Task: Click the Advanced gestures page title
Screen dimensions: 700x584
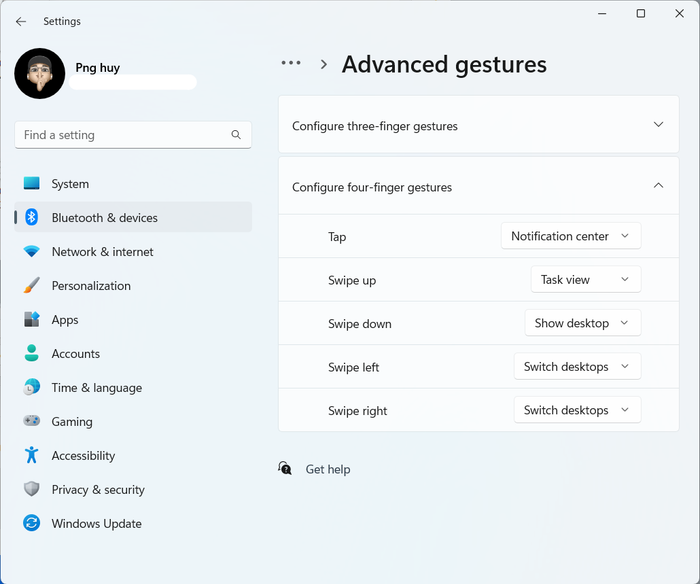Action: click(x=444, y=64)
